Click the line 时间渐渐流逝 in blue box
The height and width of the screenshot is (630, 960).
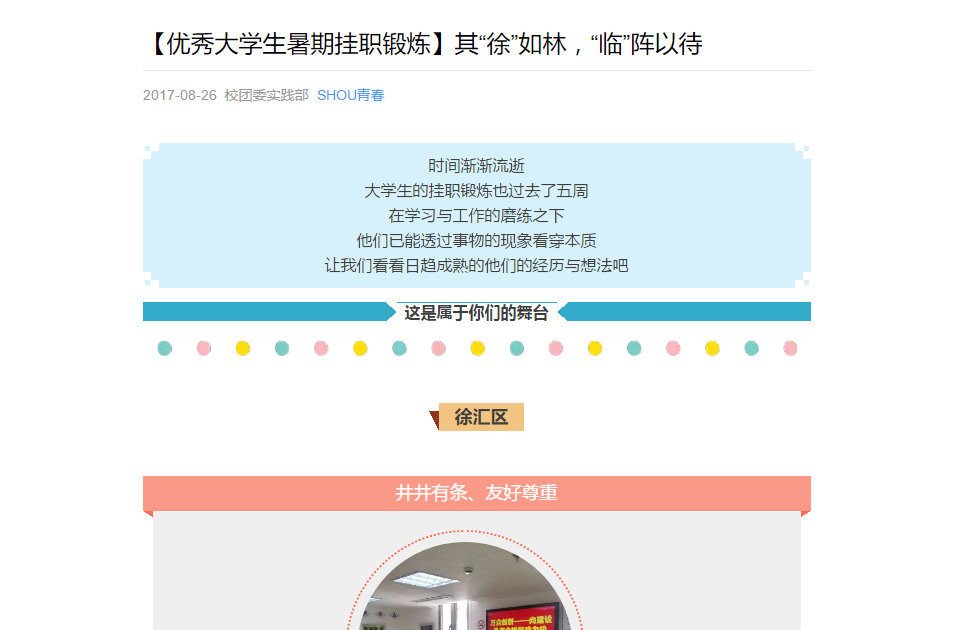pyautogui.click(x=476, y=166)
